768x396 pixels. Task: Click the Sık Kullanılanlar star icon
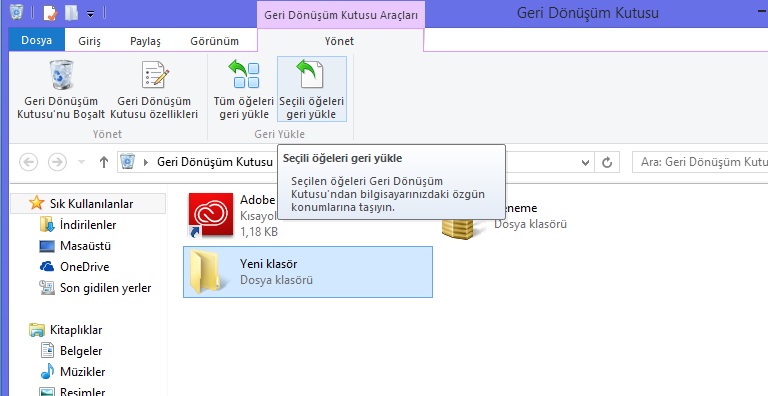tap(37, 203)
